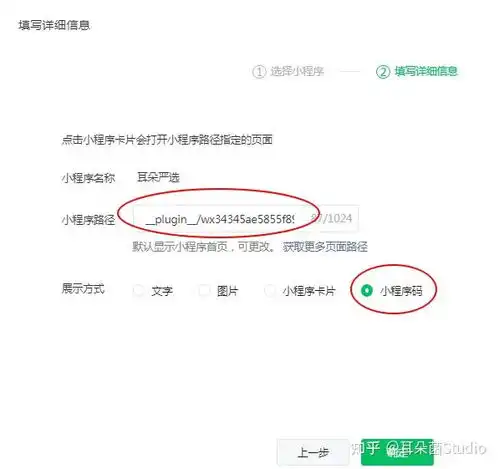
Task: Confirm with the green 确定 button
Action: point(397,452)
